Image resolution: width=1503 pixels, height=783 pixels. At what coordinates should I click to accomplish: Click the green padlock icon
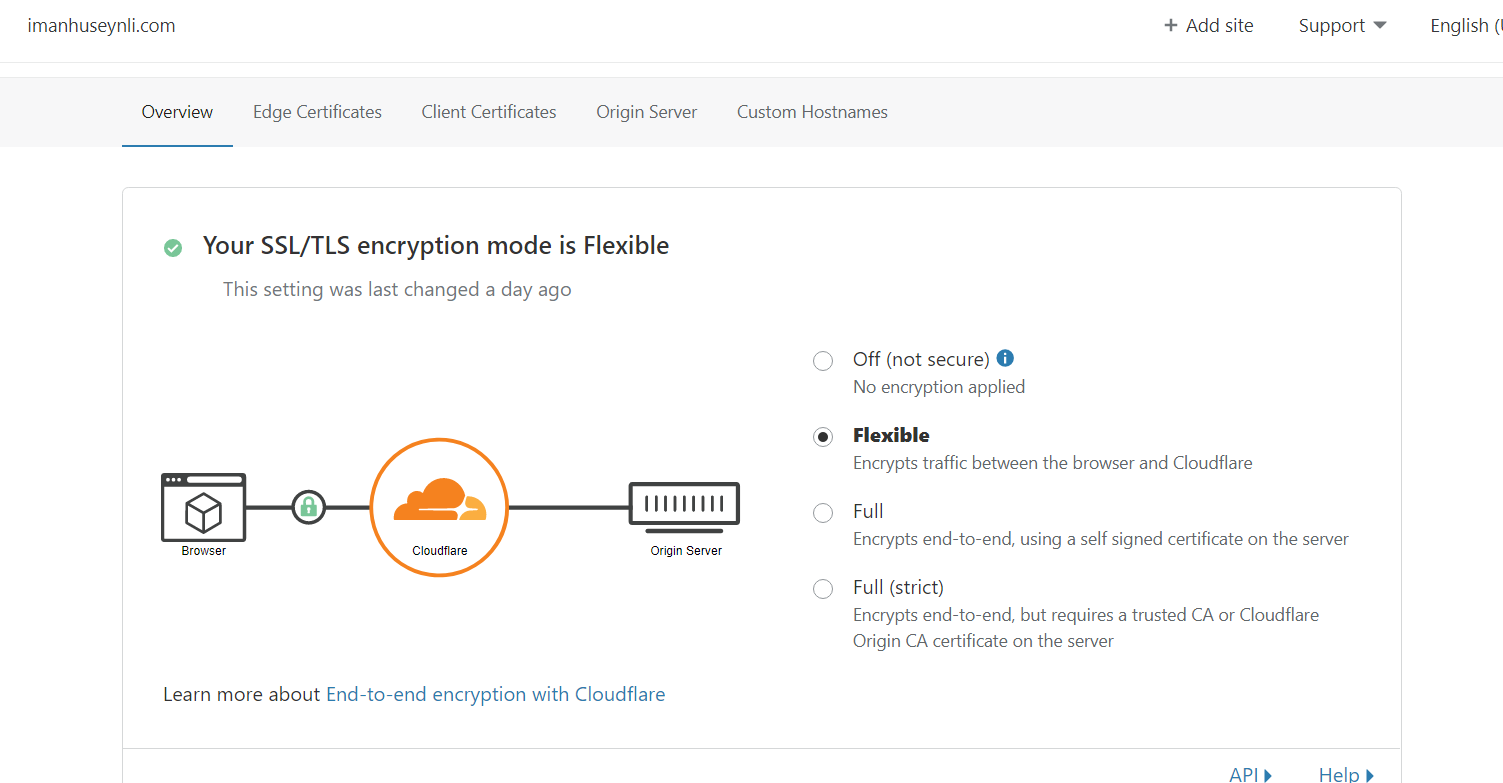coord(308,507)
